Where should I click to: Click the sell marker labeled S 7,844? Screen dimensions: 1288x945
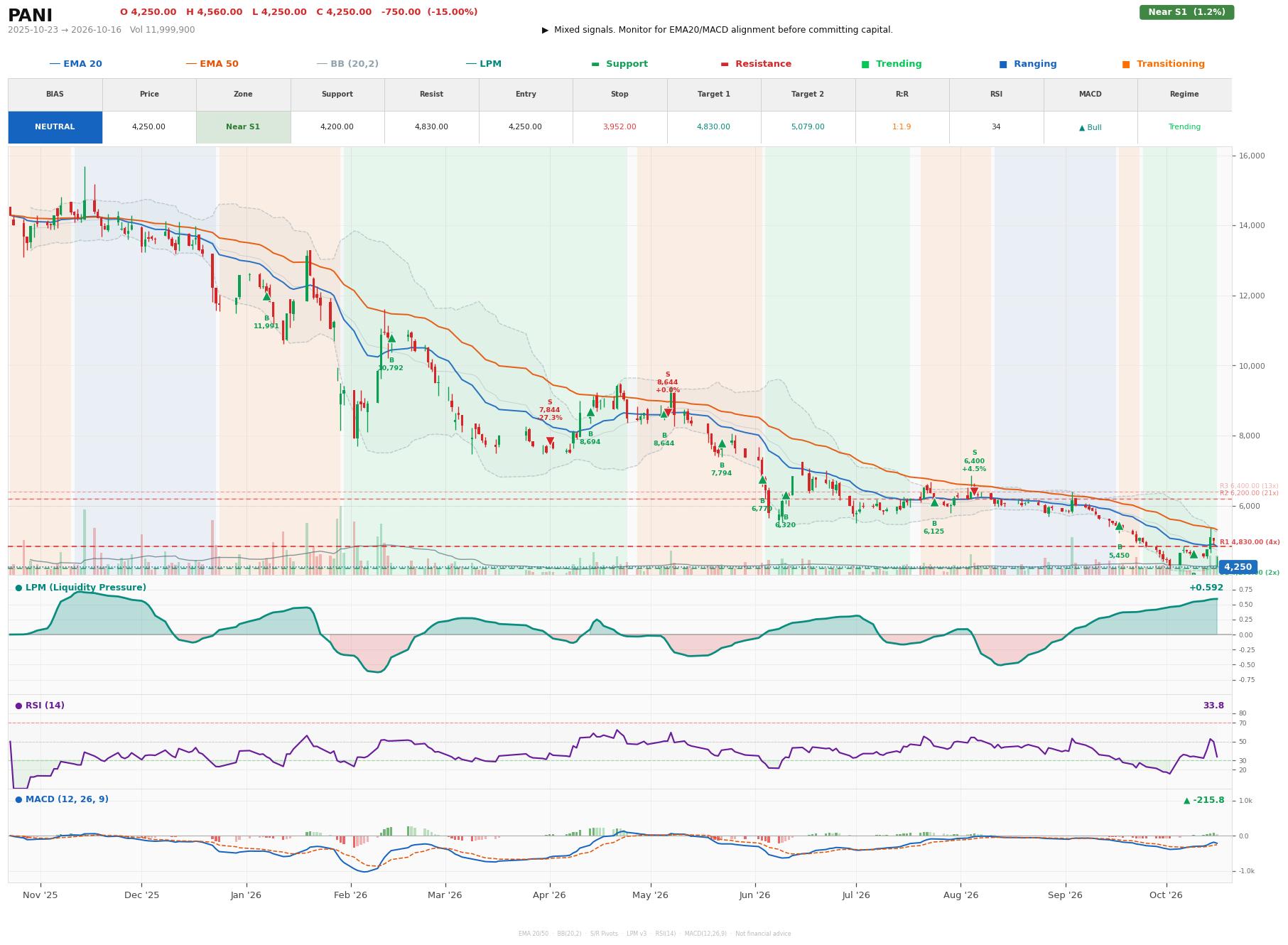coord(550,441)
